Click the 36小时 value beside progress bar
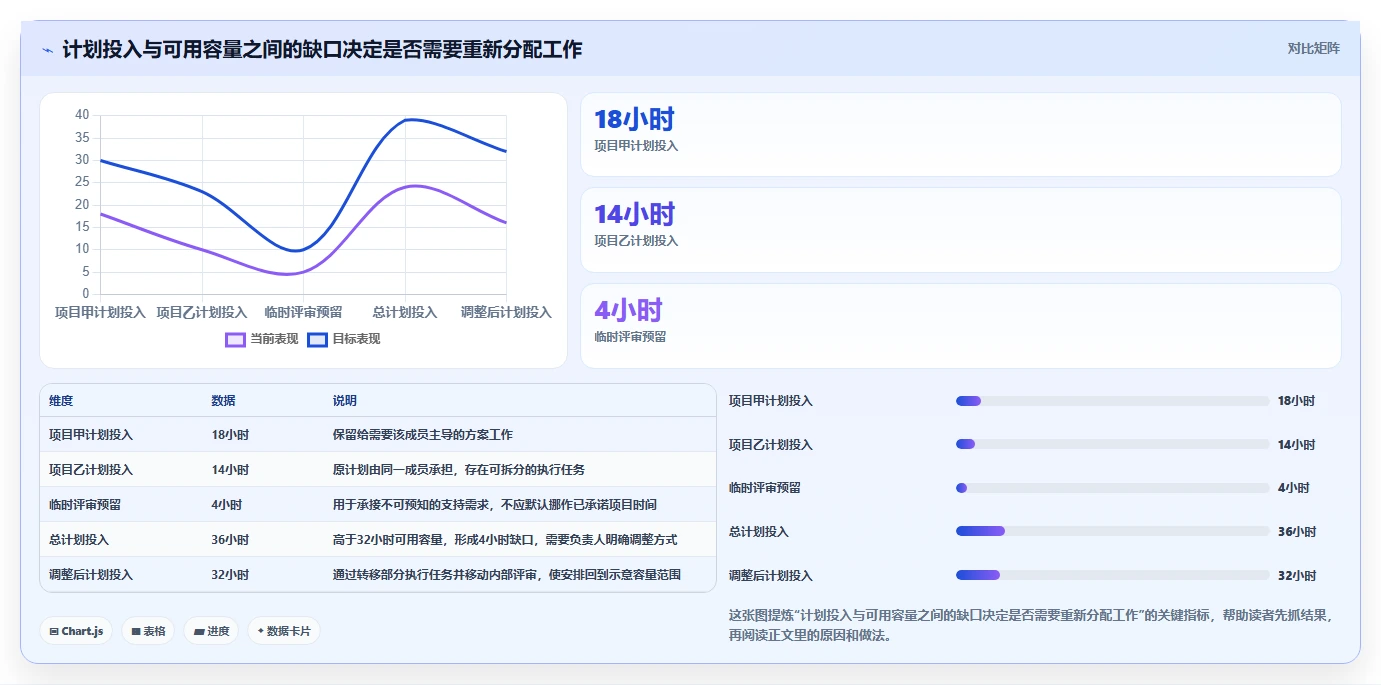 [x=1297, y=532]
